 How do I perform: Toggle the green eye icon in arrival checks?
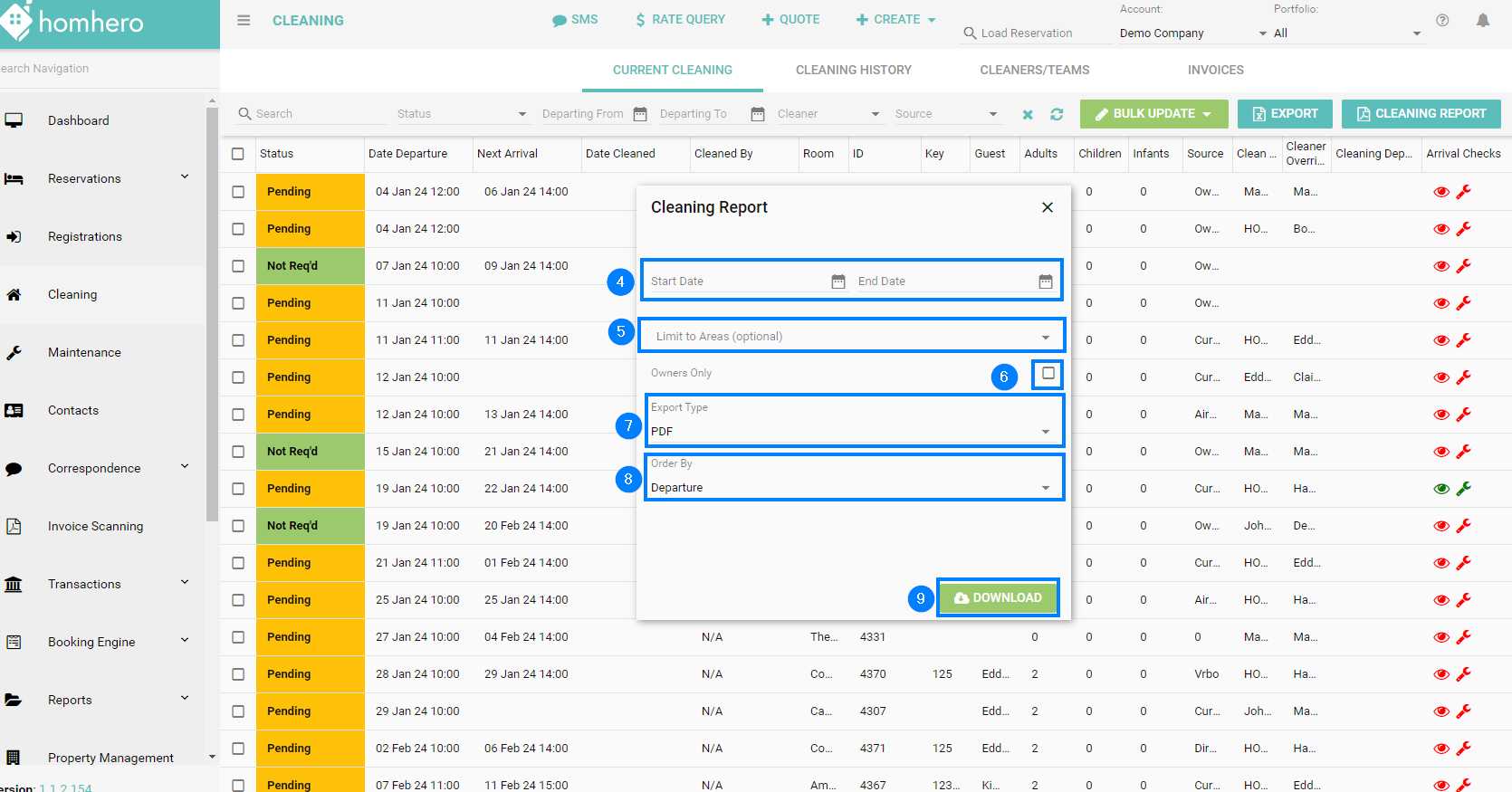click(x=1441, y=489)
